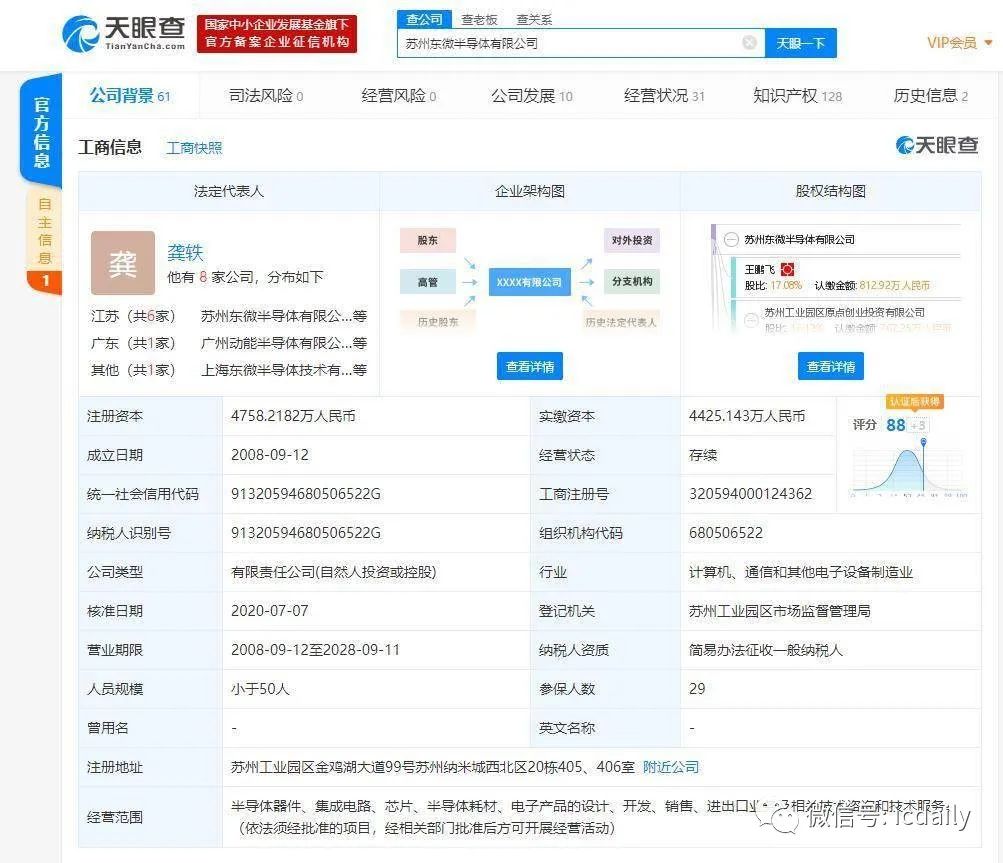Click the 分支机构 box in structure diagram
The width and height of the screenshot is (1003, 863).
[632, 281]
